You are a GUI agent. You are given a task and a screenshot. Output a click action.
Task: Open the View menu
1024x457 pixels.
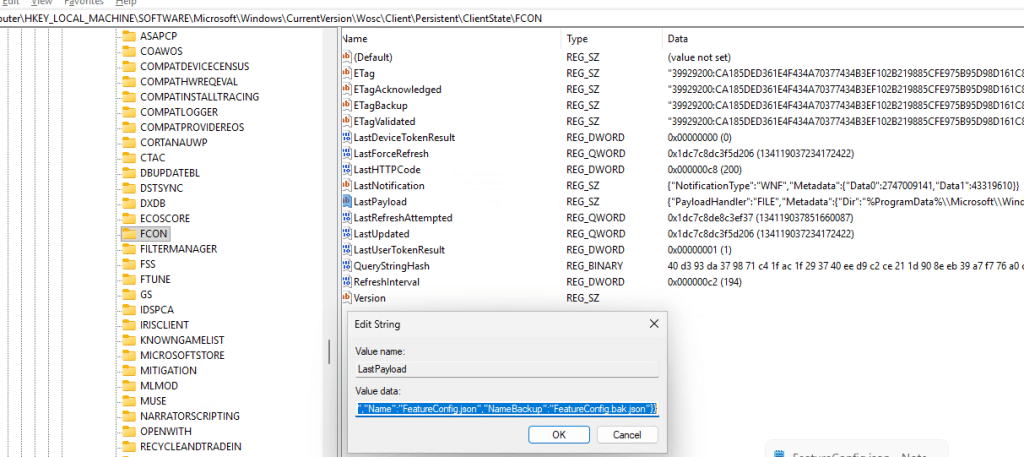pos(41,3)
